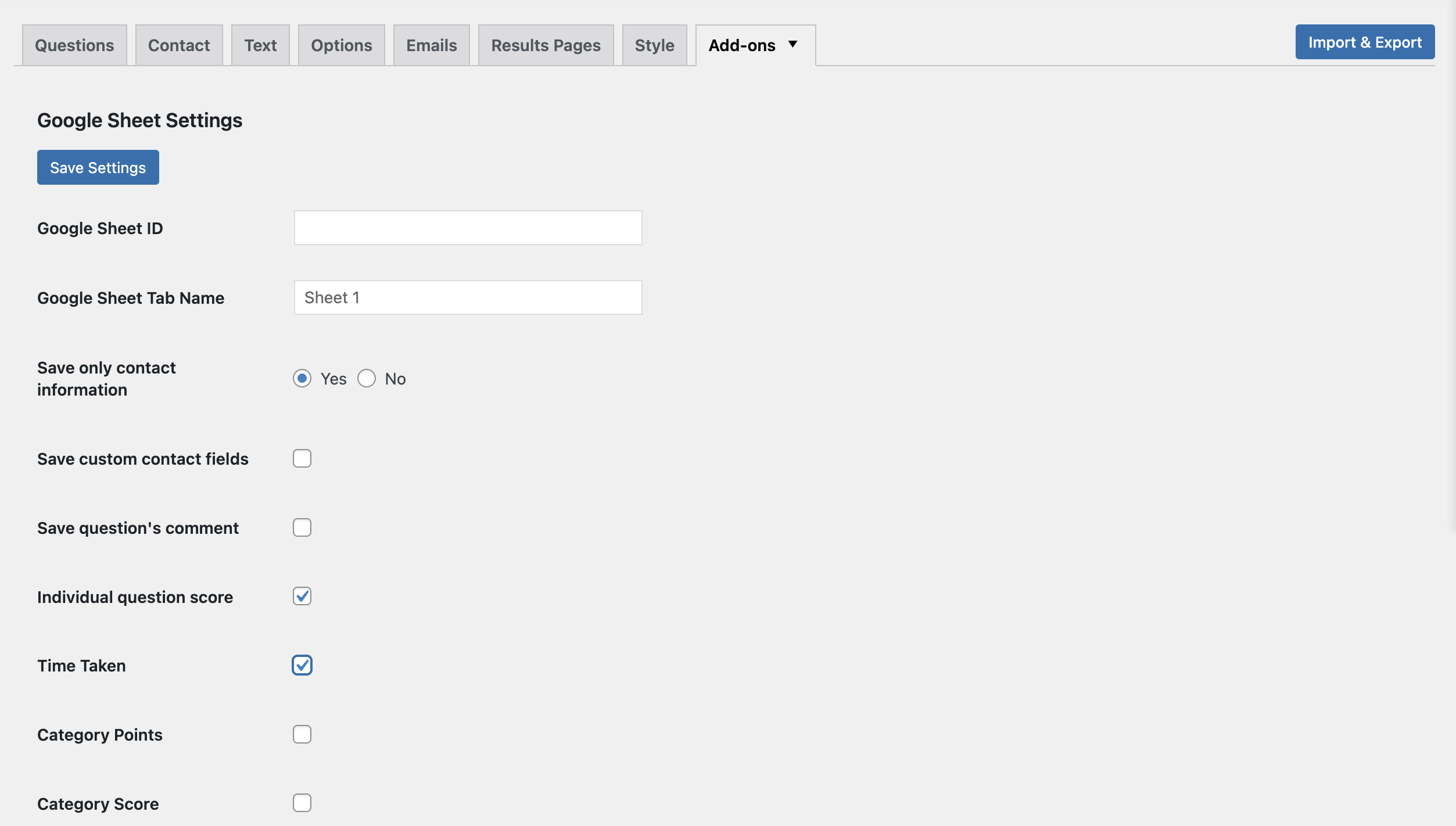Select Yes for save only contact information
1456x826 pixels.
coord(302,379)
